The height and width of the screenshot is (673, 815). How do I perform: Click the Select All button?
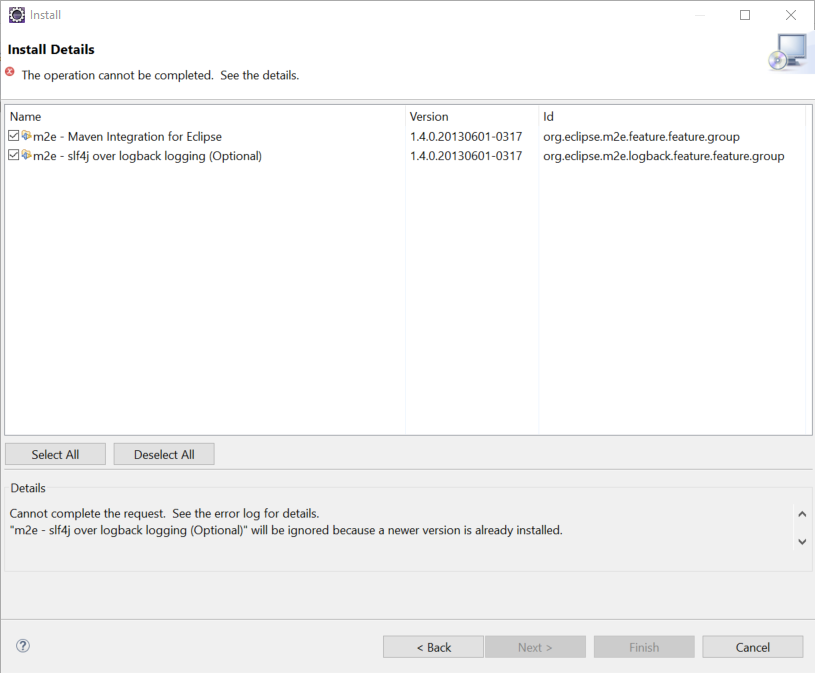pyautogui.click(x=55, y=454)
